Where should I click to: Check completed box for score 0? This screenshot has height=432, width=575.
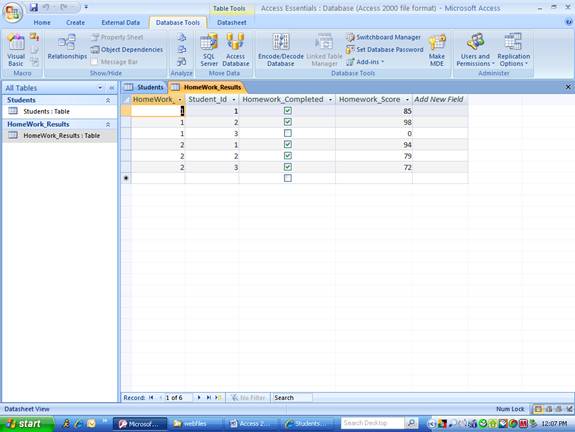pos(288,133)
